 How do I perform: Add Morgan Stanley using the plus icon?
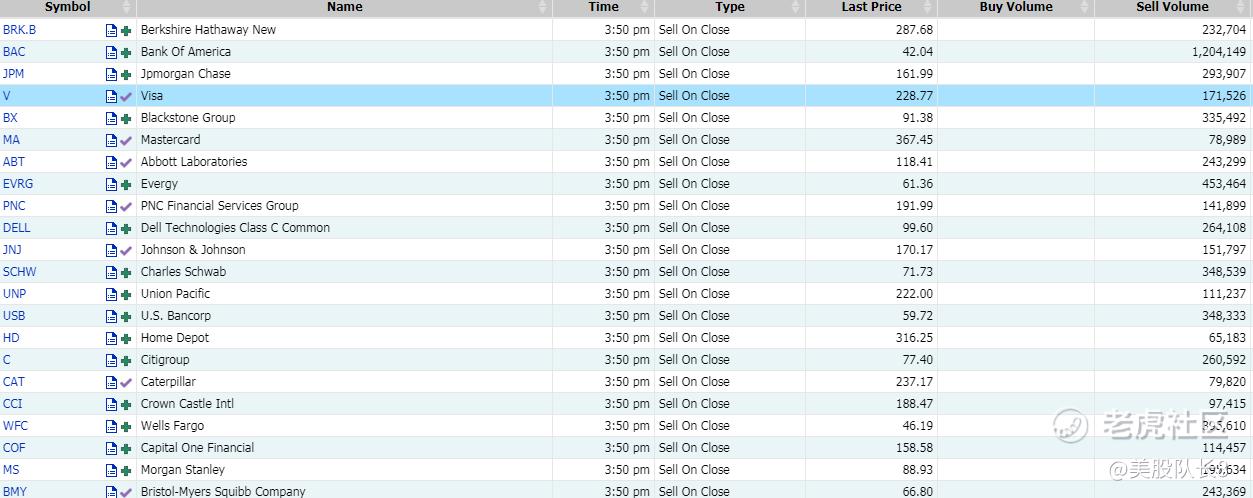tap(126, 470)
